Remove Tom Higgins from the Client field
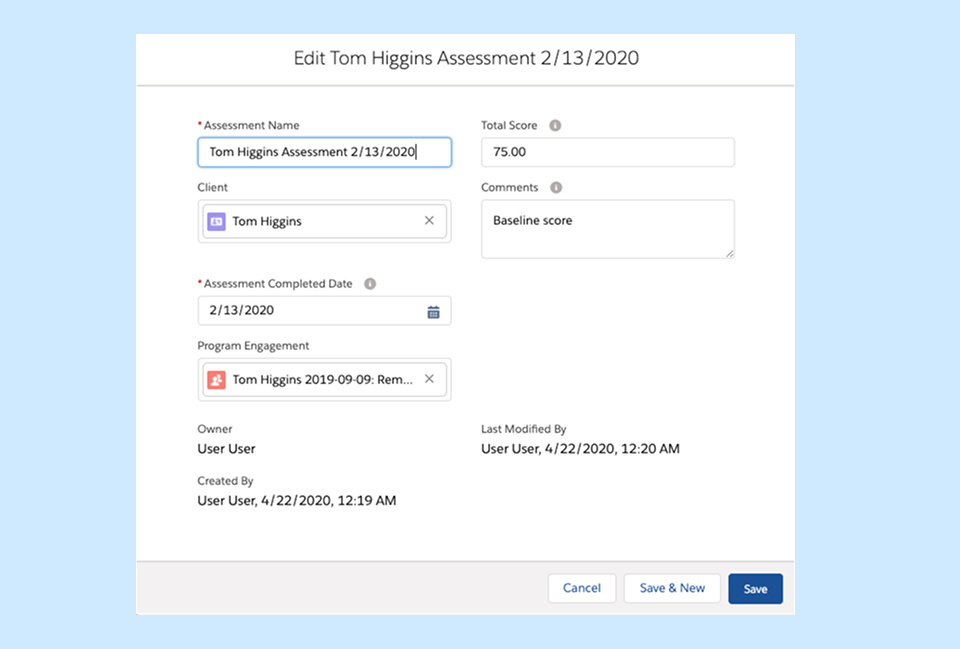Viewport: 960px width, 649px height. click(x=429, y=221)
